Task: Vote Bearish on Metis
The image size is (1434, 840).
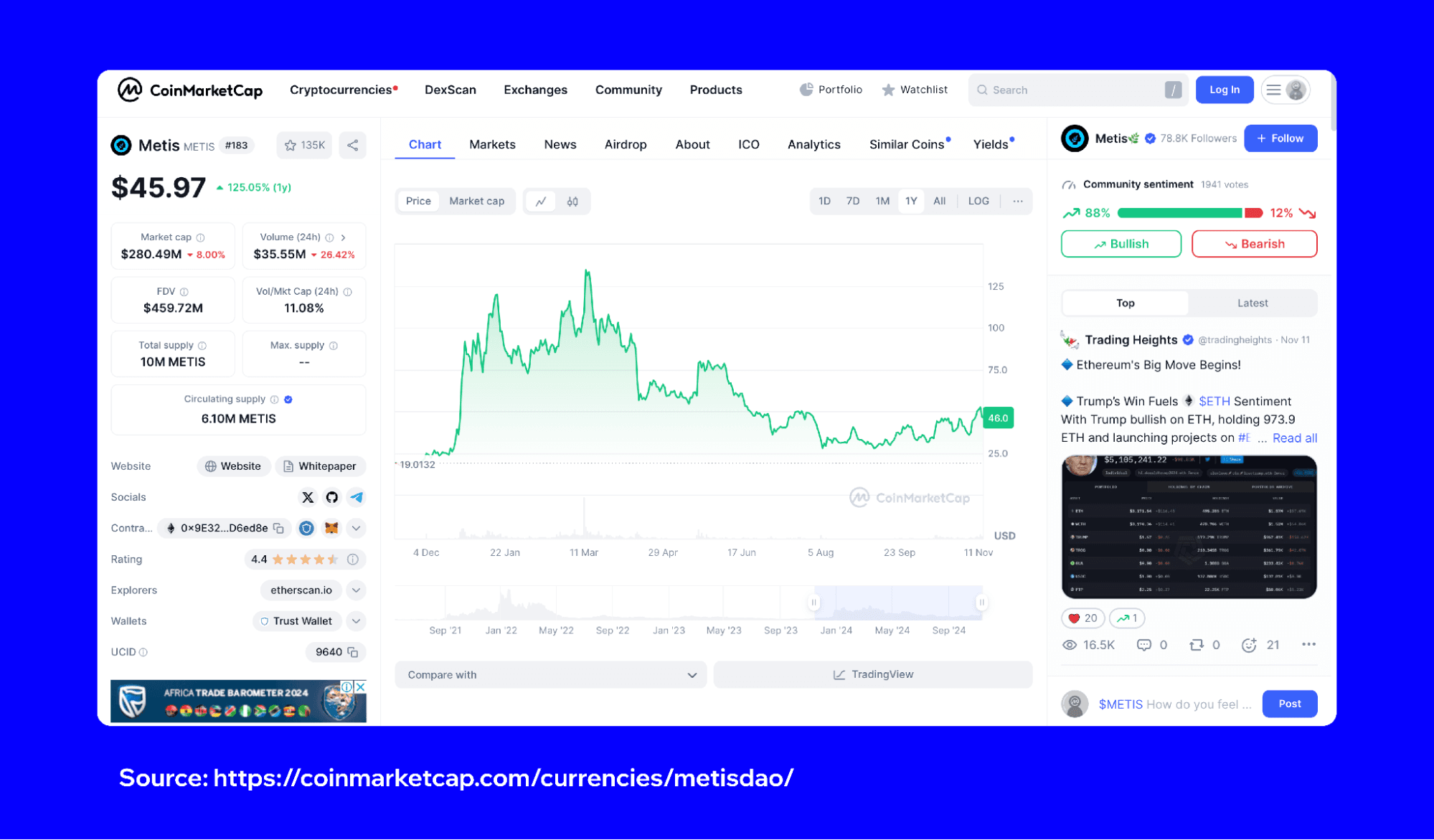Action: click(x=1254, y=244)
